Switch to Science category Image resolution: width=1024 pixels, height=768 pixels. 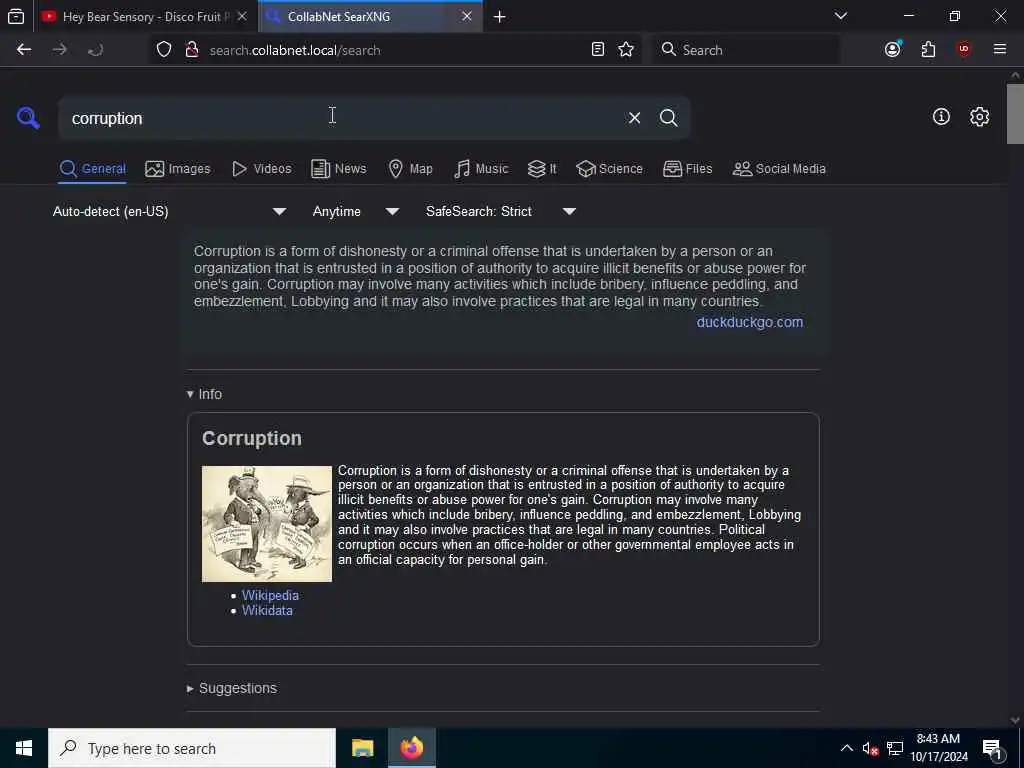(x=610, y=168)
